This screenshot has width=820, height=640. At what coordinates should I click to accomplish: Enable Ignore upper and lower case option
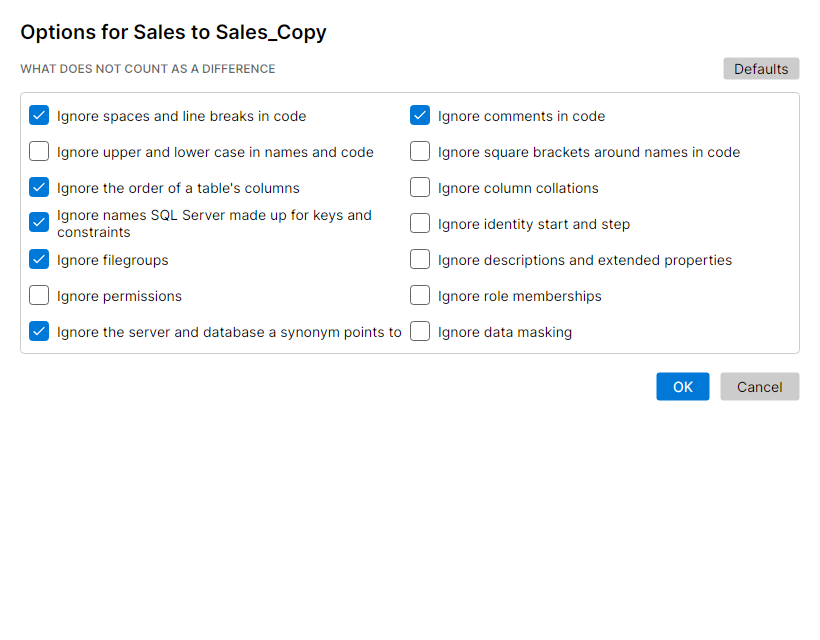click(x=39, y=152)
